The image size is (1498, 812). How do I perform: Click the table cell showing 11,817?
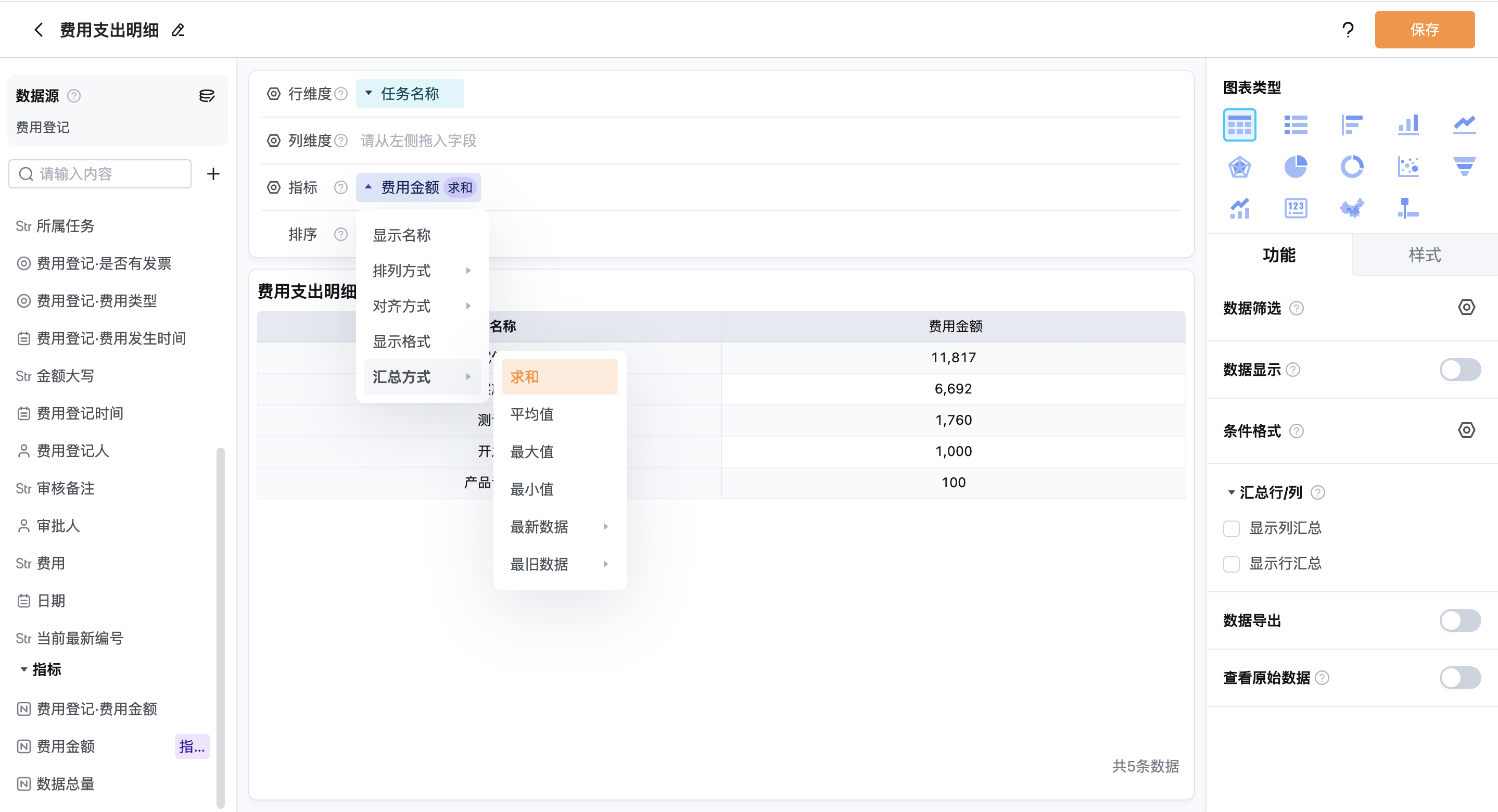953,358
